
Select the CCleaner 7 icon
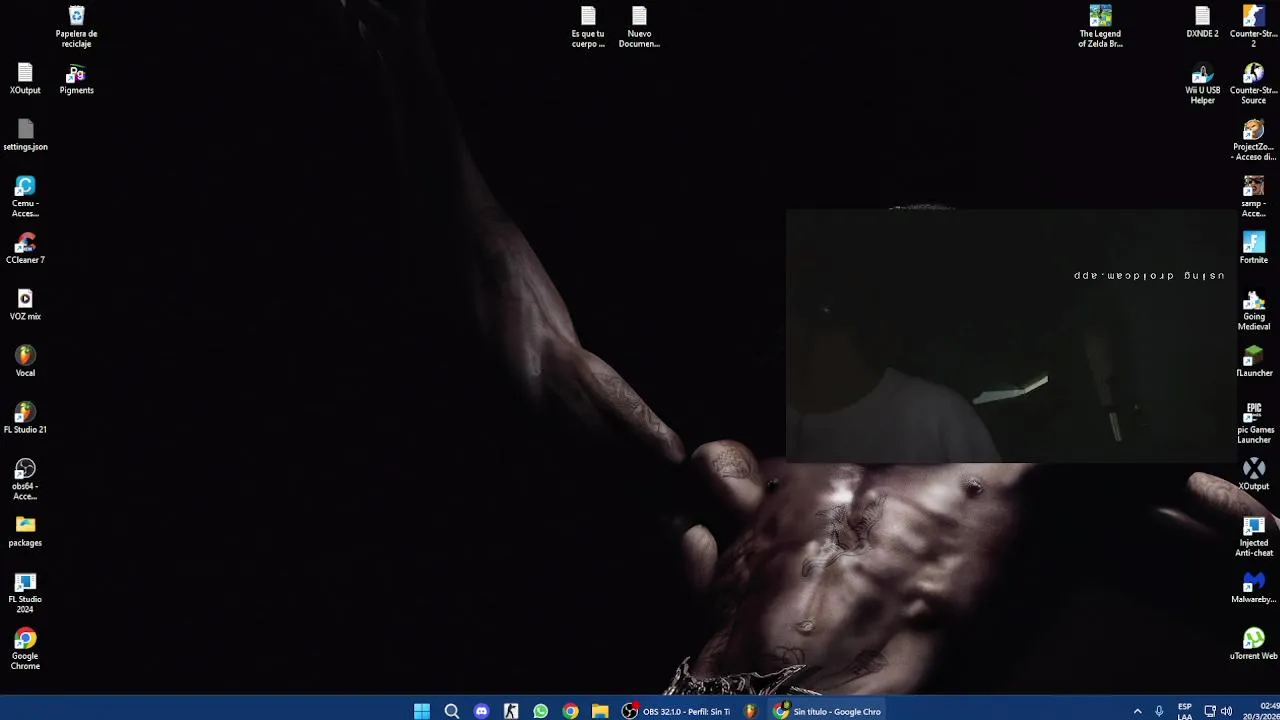pos(25,249)
